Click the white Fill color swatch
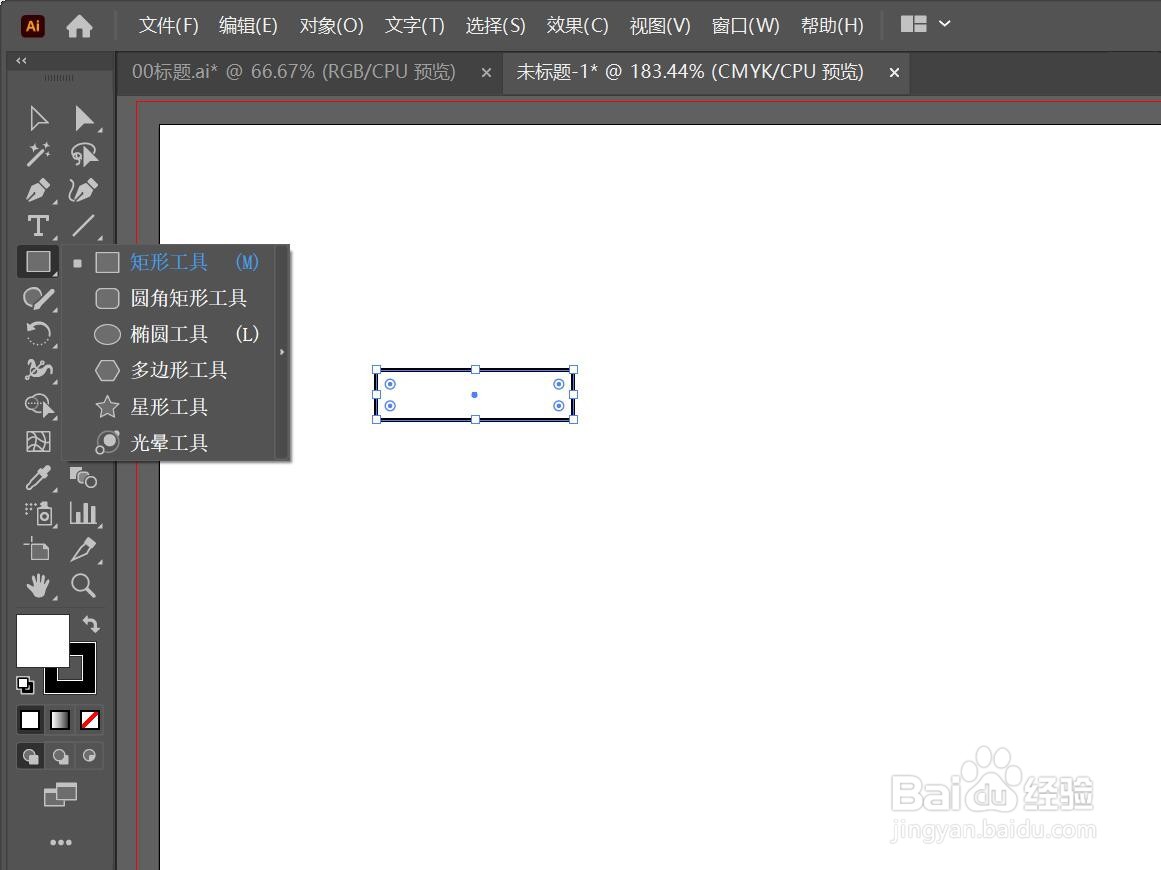The image size is (1161, 870). point(43,640)
